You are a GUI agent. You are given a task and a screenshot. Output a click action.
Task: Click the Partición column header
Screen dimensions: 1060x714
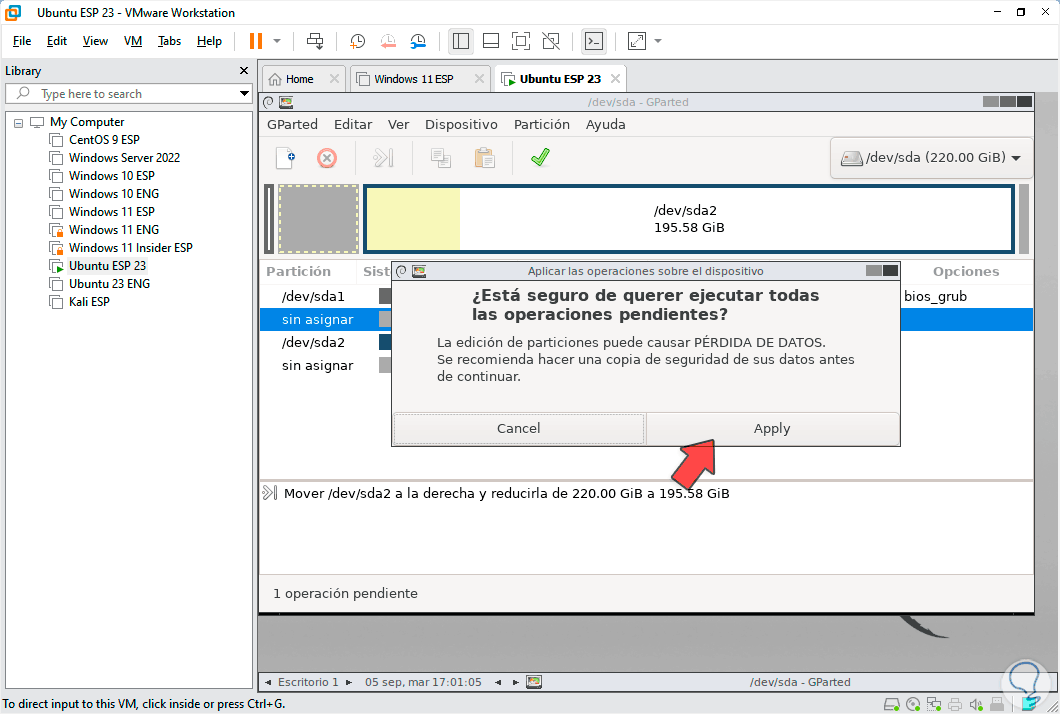(x=298, y=272)
